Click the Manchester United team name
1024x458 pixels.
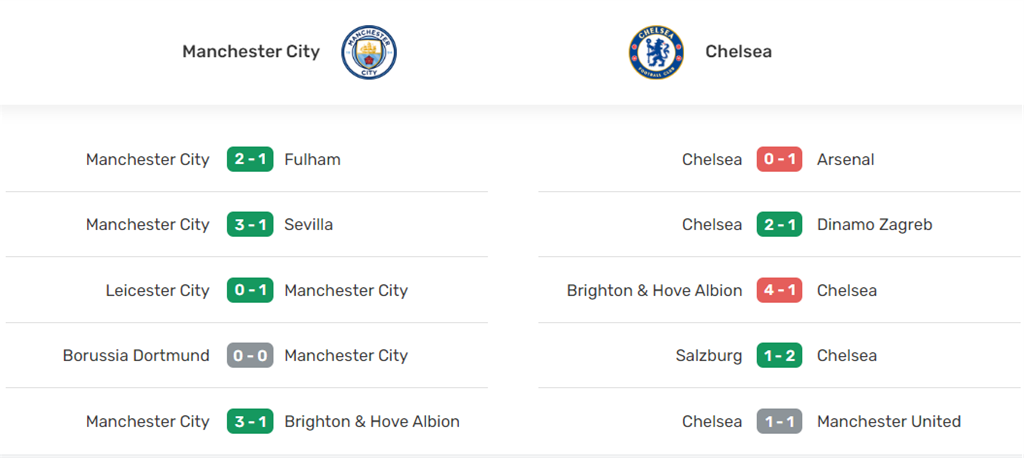(x=888, y=422)
